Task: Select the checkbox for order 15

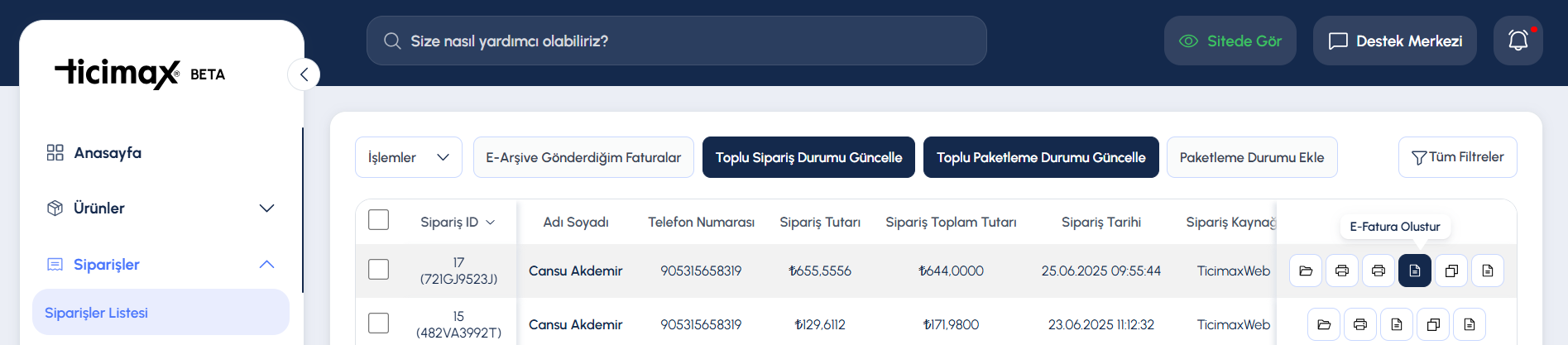Action: [x=378, y=323]
